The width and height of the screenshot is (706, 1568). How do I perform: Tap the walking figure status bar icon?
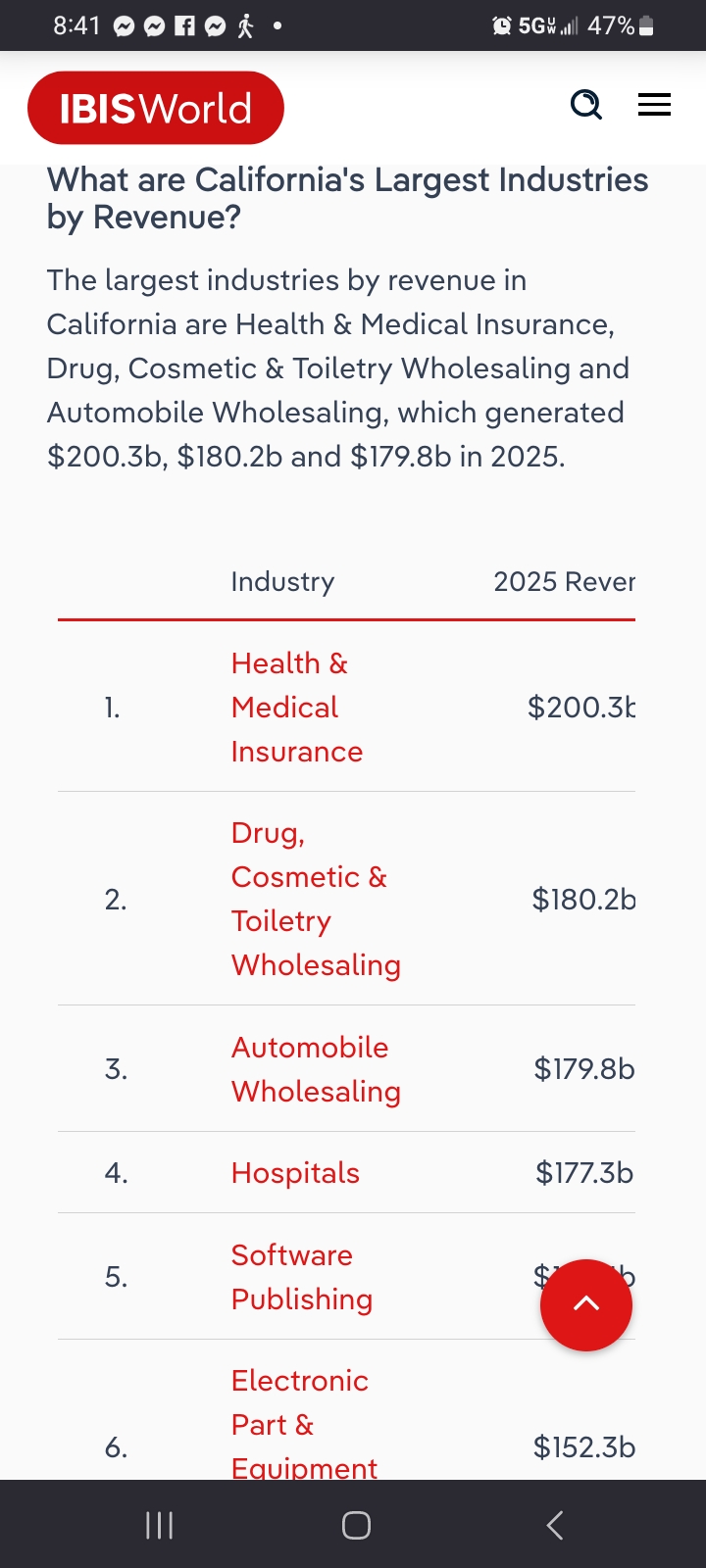pyautogui.click(x=245, y=26)
